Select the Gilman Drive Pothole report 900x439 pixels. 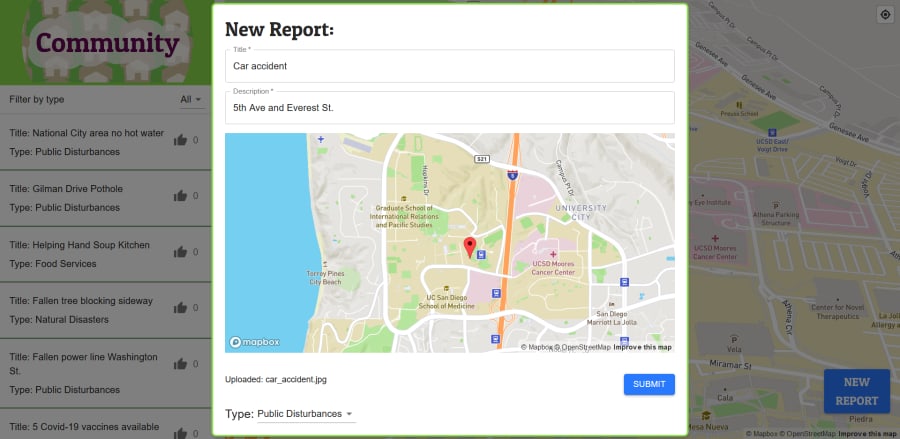click(106, 198)
